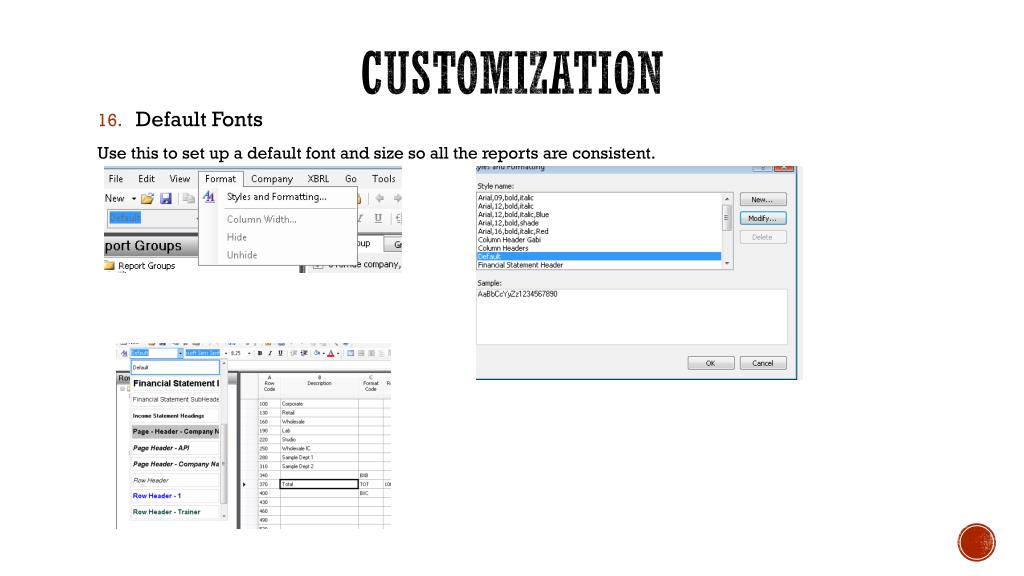The image size is (1024, 576).
Task: Toggle Underline in lower toolbar
Action: pyautogui.click(x=280, y=353)
